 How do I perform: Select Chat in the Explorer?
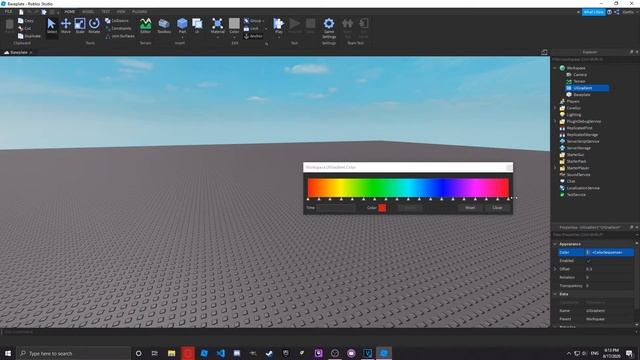click(567, 181)
